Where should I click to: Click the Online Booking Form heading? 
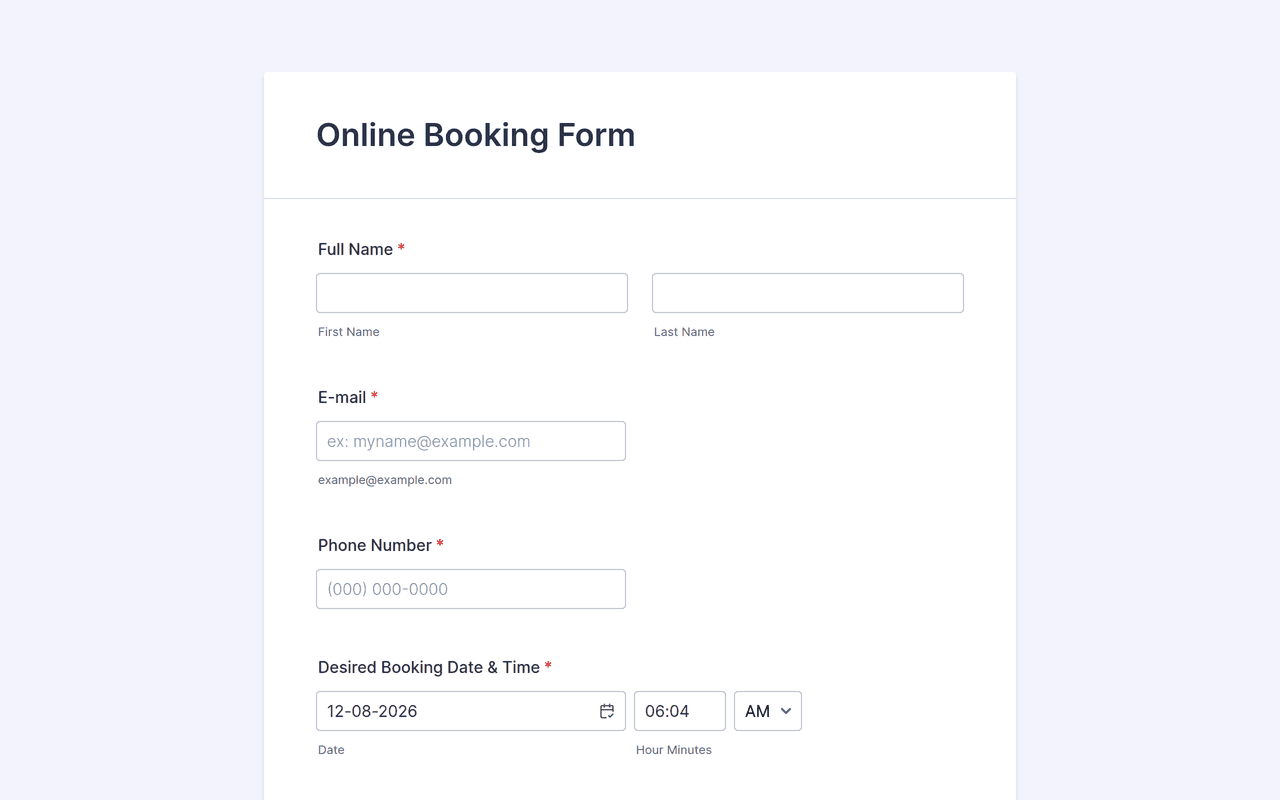pyautogui.click(x=476, y=135)
